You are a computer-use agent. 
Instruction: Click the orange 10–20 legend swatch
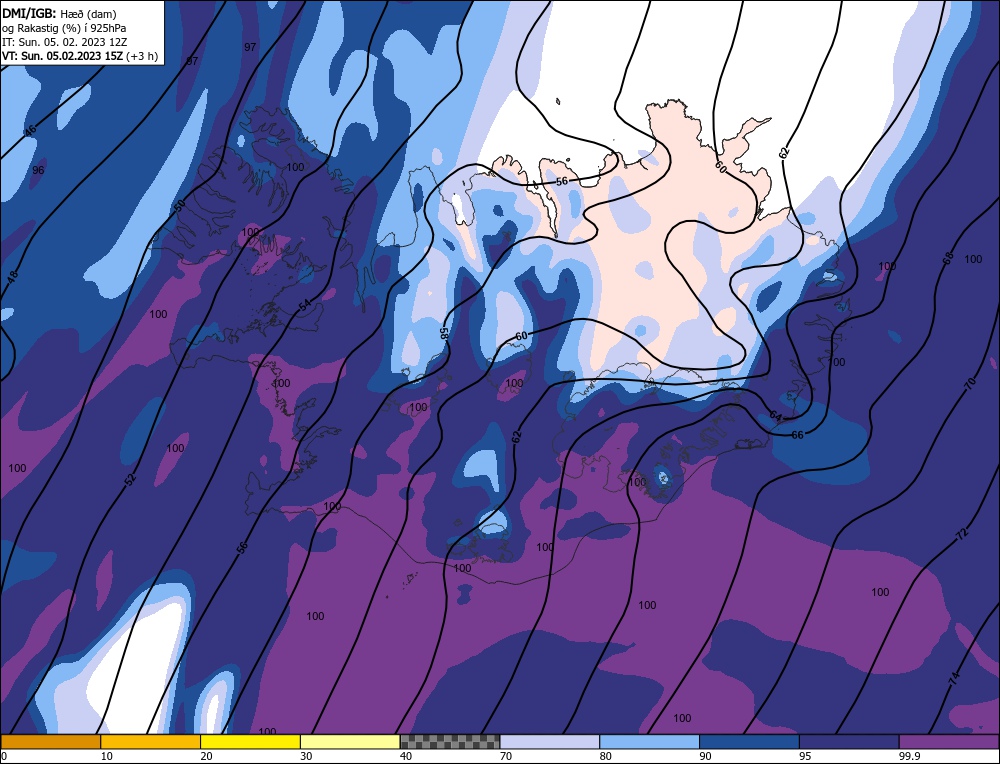151,742
